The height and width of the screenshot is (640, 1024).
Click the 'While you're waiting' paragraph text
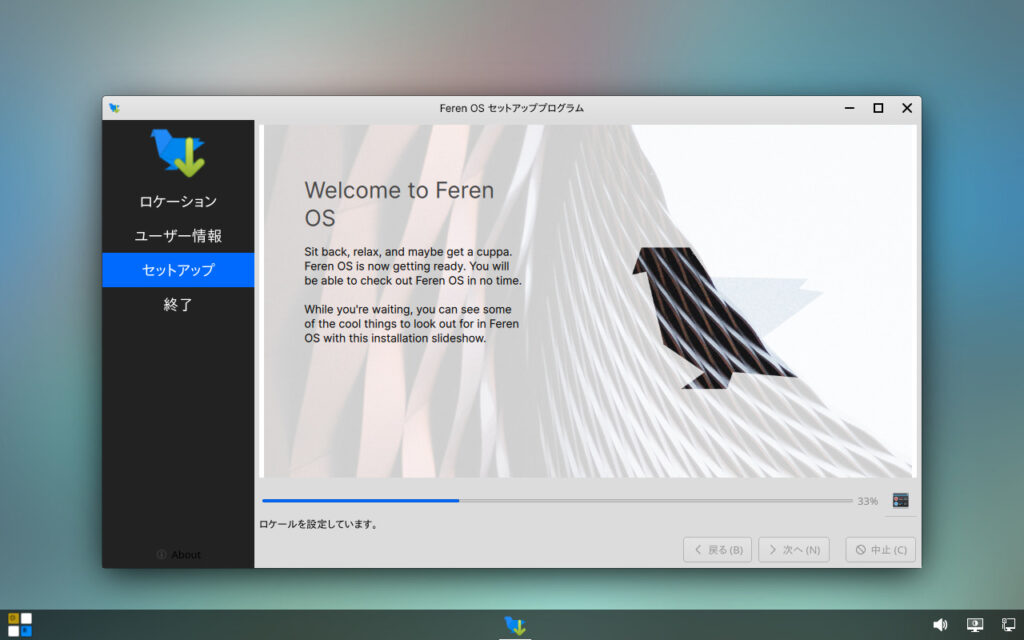tap(411, 324)
